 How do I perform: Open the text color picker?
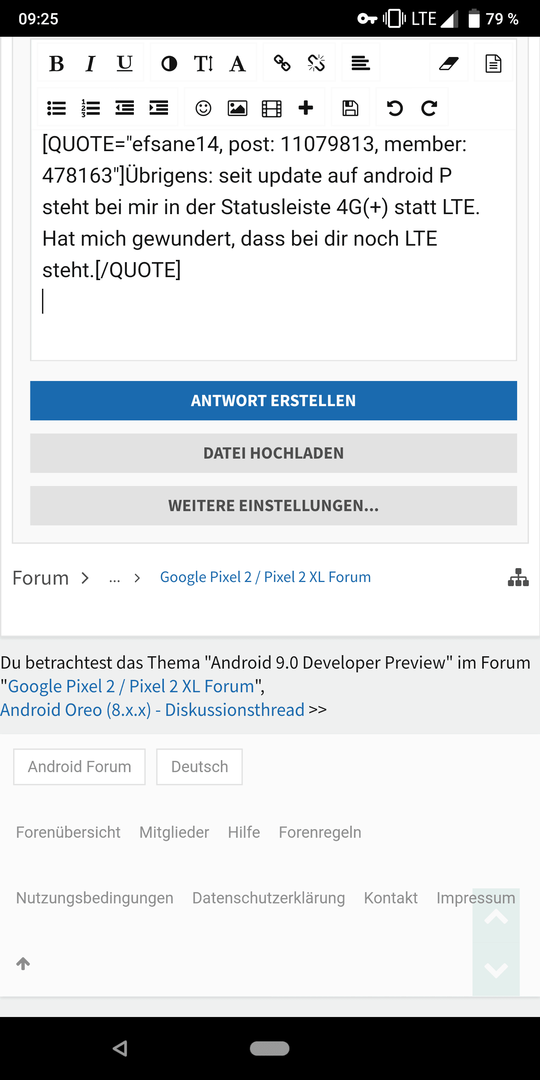[x=169, y=64]
